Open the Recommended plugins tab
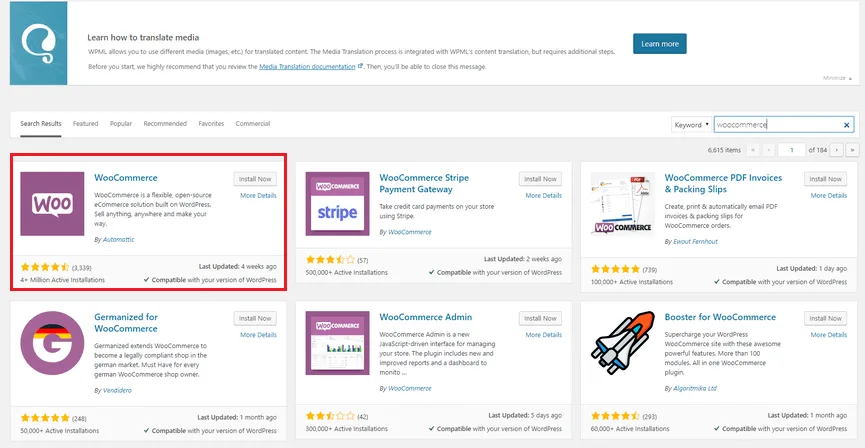Viewport: 865px width, 448px height. click(165, 124)
